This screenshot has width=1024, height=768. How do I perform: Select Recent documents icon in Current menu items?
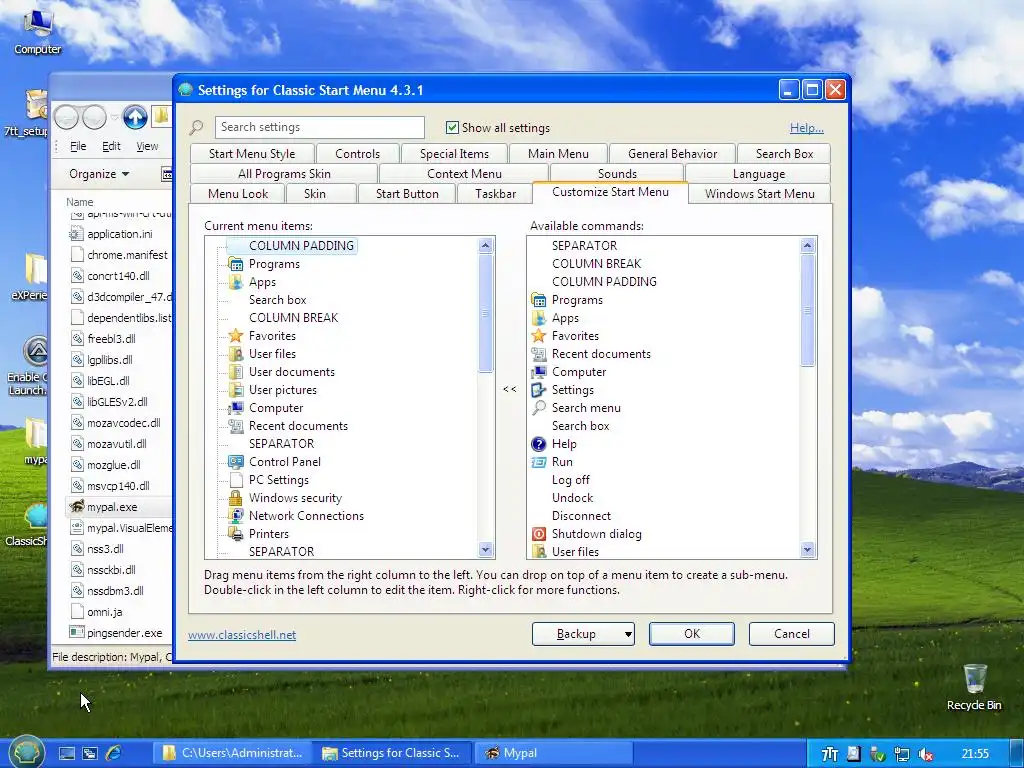236,426
